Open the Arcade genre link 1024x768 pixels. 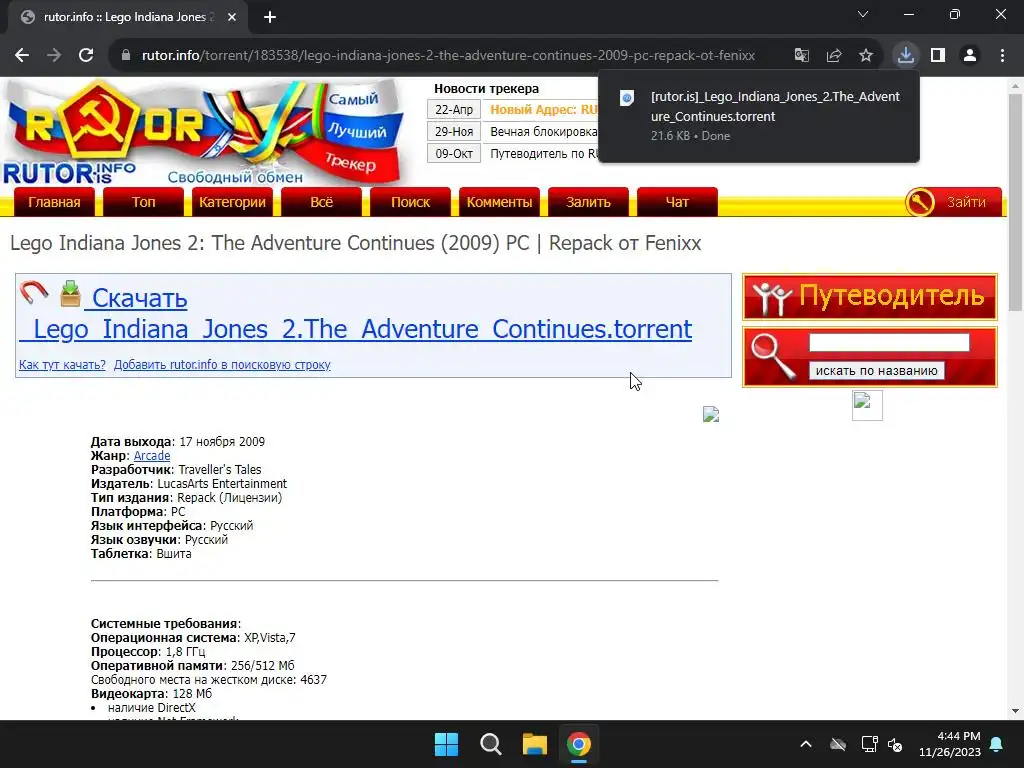[152, 456]
